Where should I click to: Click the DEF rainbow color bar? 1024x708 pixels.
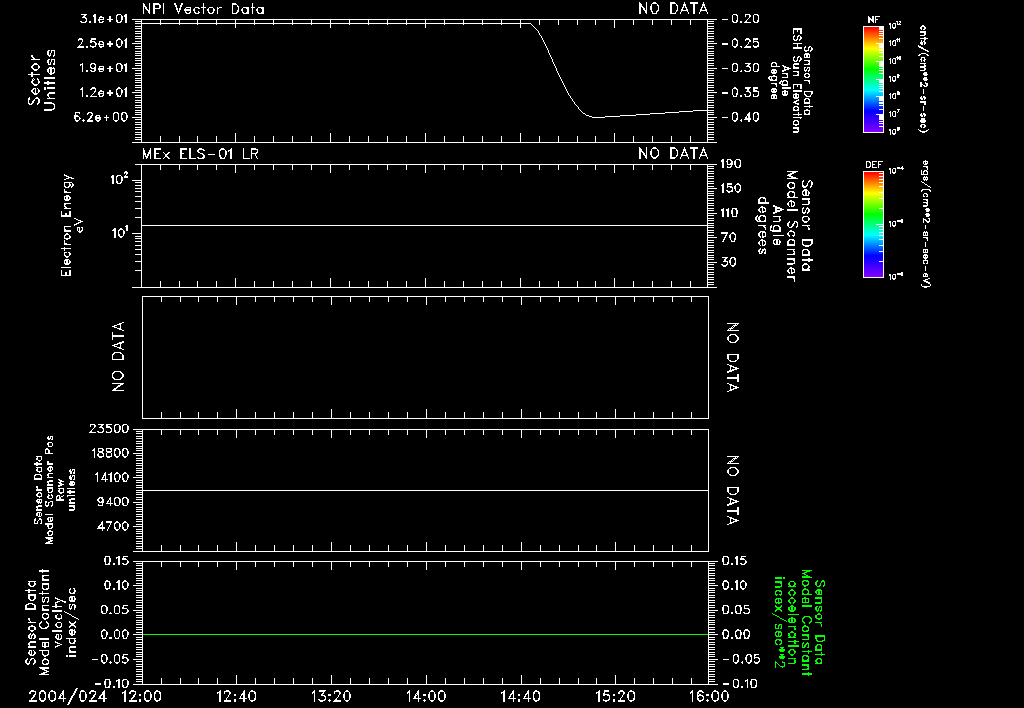(x=873, y=224)
